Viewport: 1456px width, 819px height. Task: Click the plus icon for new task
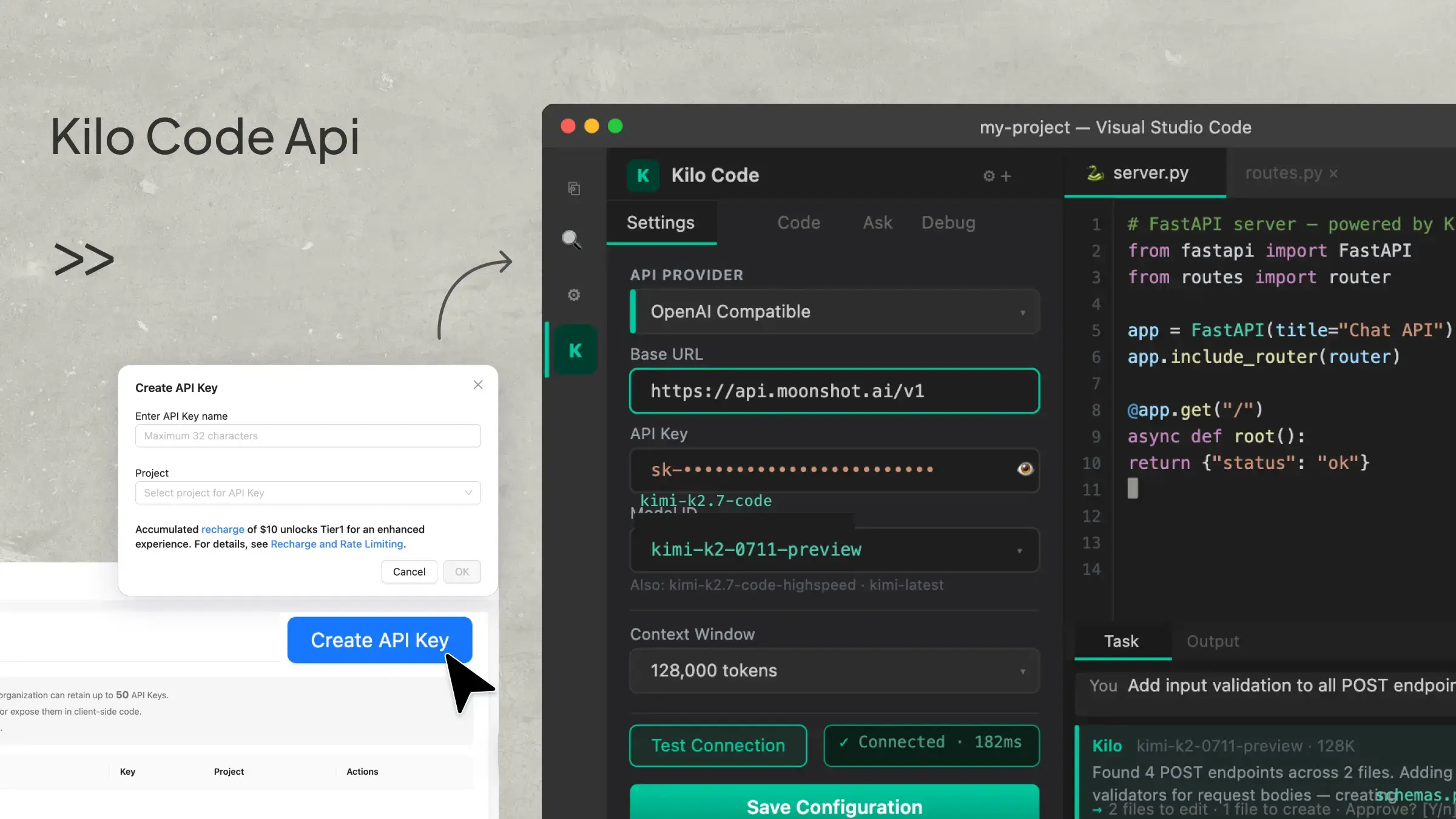click(x=1006, y=176)
